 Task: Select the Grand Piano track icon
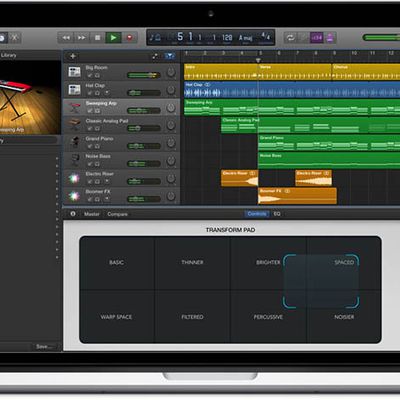(x=74, y=142)
